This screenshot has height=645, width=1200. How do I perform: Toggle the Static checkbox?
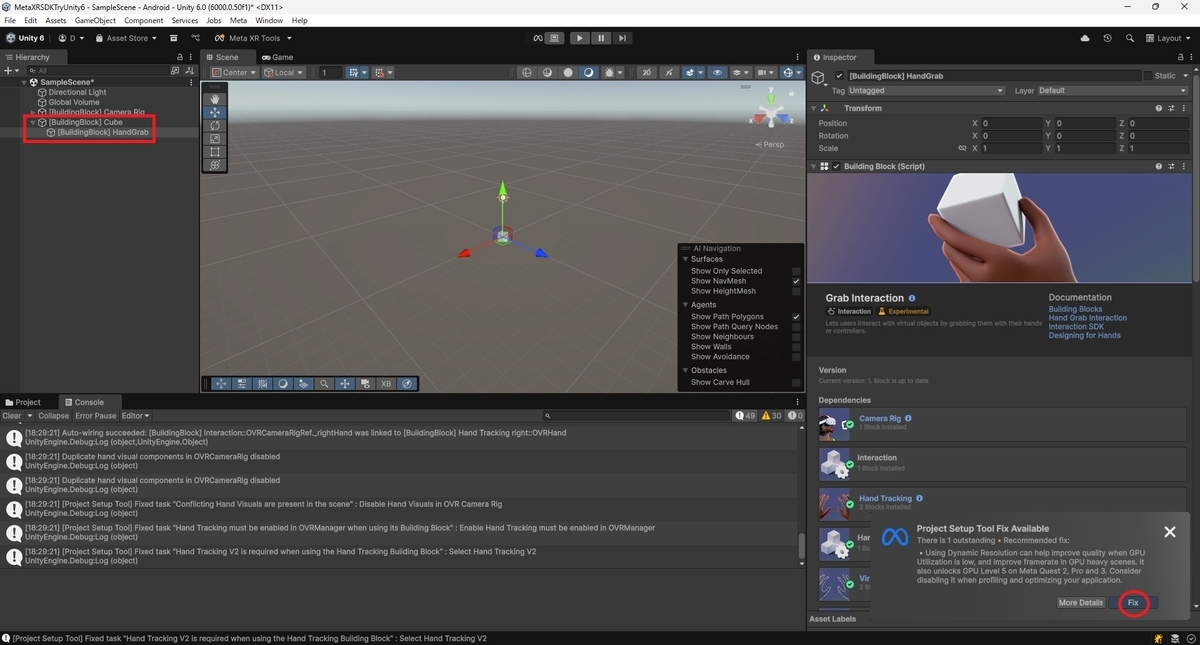coord(1148,76)
